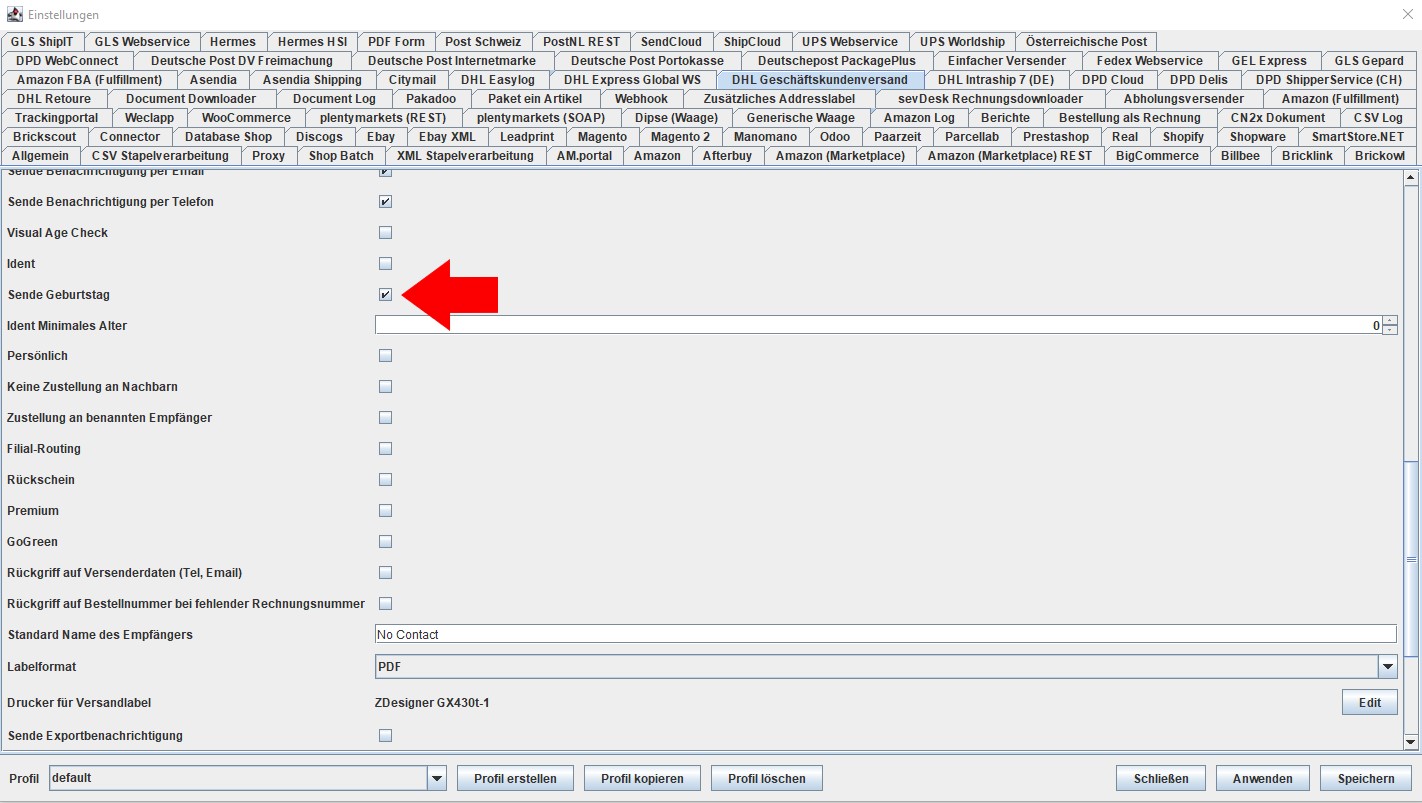The width and height of the screenshot is (1422, 803).
Task: Switch to the Shopify tab
Action: (x=1183, y=137)
